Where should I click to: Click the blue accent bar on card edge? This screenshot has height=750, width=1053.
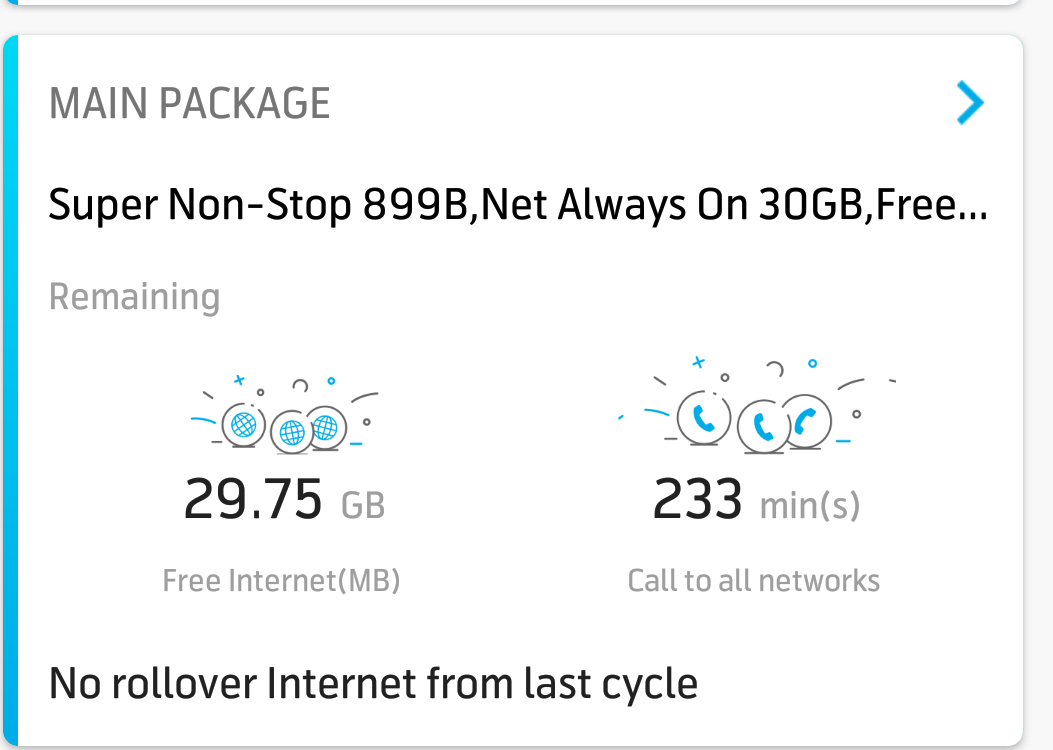(x=10, y=390)
